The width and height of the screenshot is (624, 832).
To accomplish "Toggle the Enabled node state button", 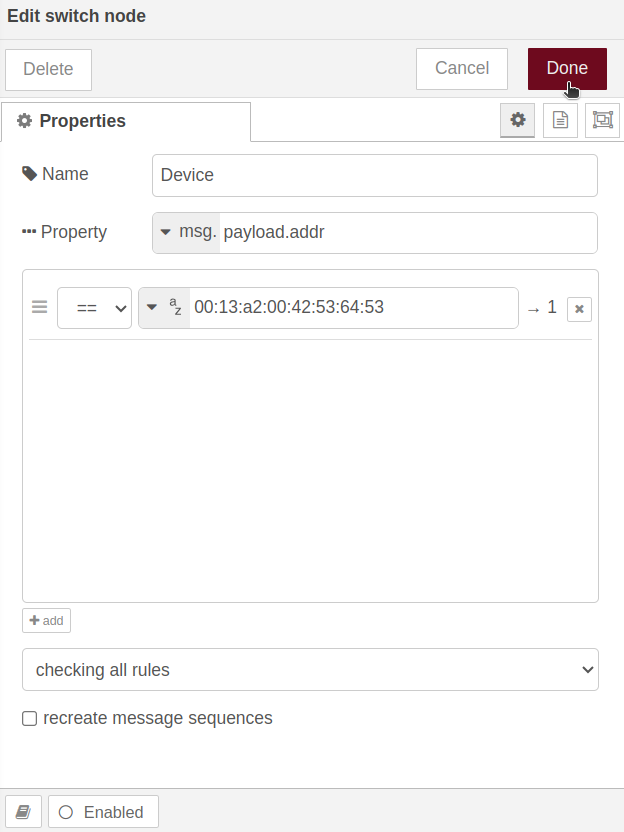I will [103, 811].
